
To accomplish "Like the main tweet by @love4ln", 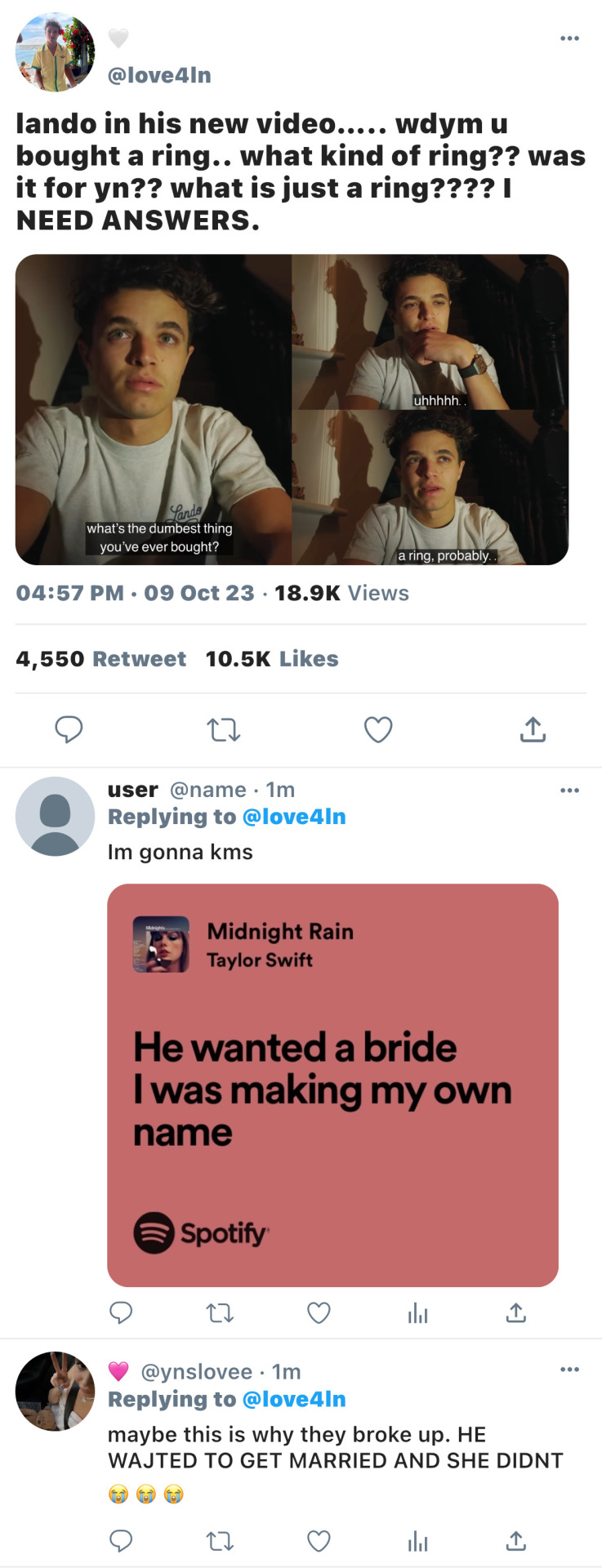I will point(377,729).
